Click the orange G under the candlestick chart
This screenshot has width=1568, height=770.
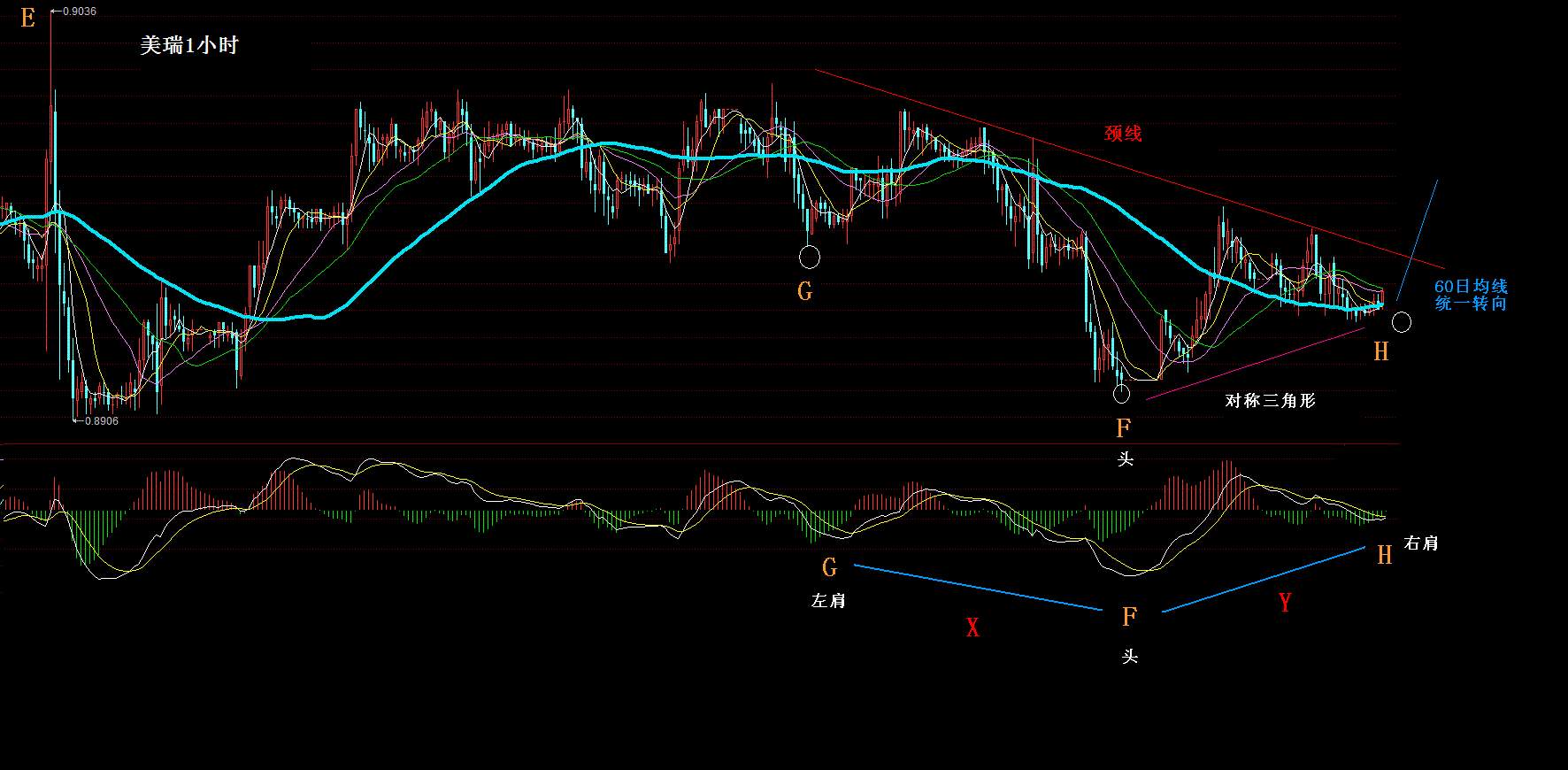[x=804, y=291]
